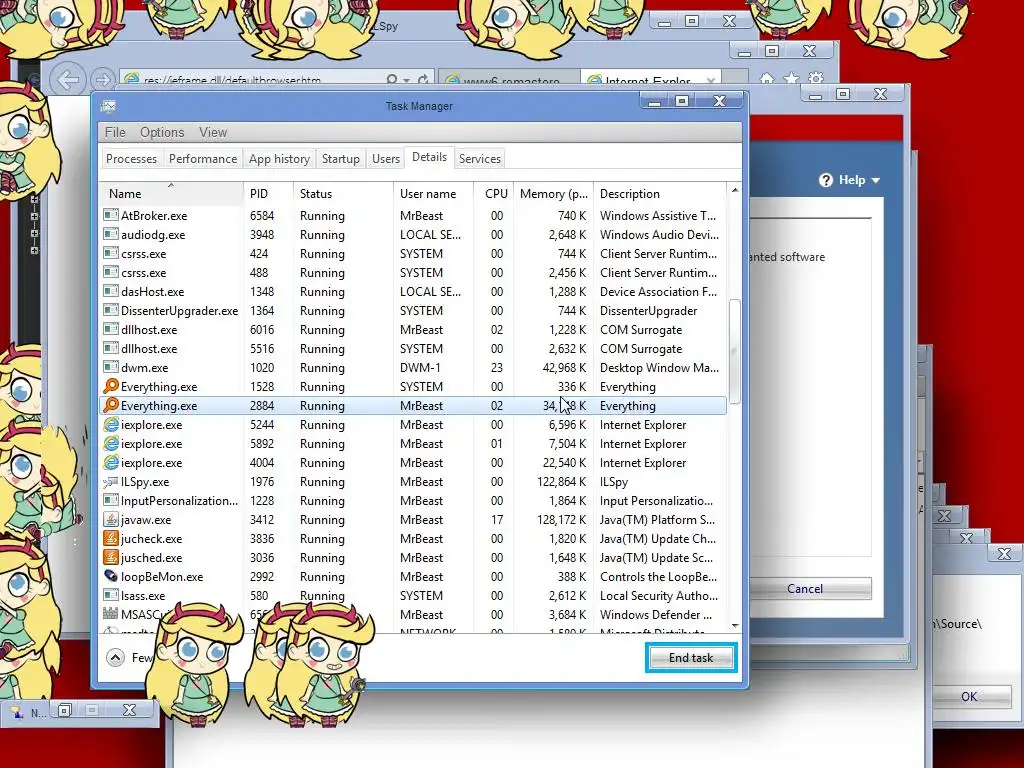Select the 'Desktop Window Ma...' description cell
Screen dimensions: 1024x768
click(x=659, y=368)
